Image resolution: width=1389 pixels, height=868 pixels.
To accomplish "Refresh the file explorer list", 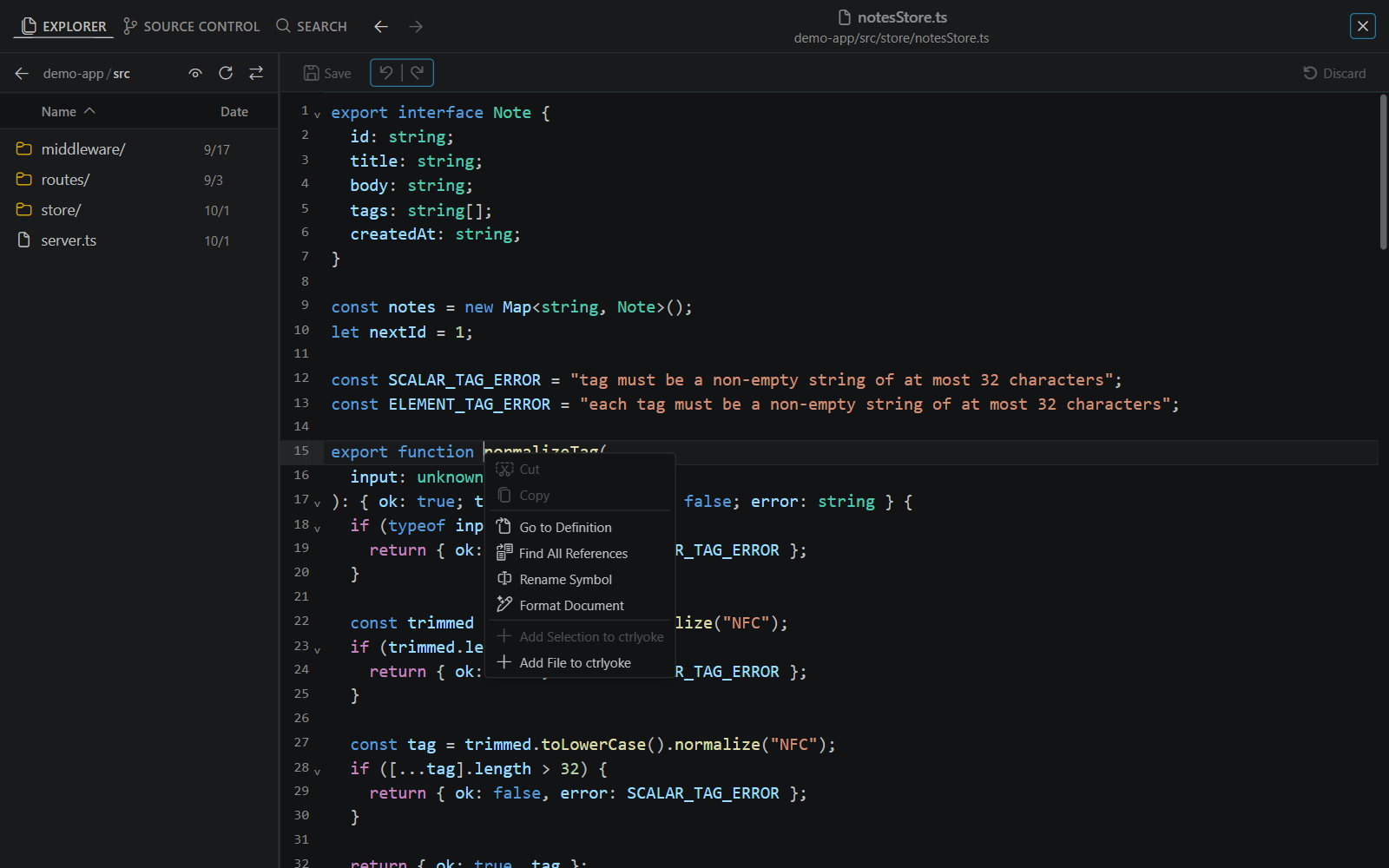I will (x=226, y=74).
